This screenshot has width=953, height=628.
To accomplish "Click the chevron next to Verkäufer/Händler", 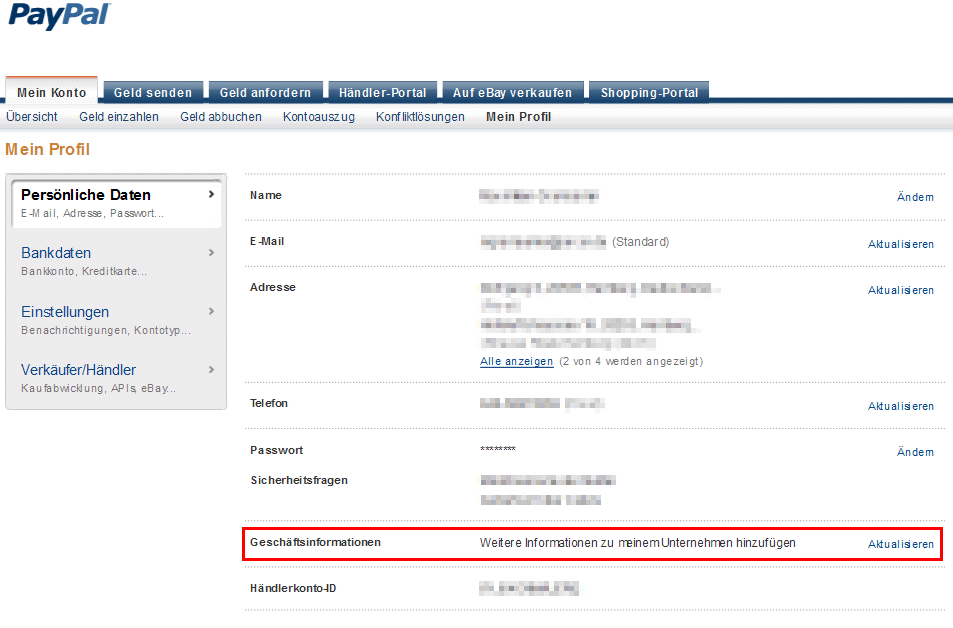I will pos(211,370).
